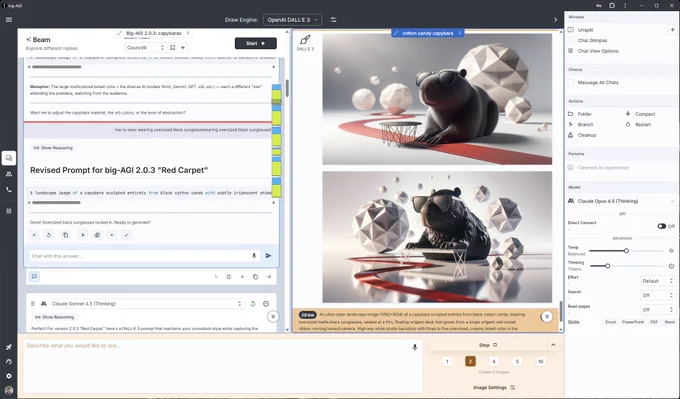
Task: Expand the draw prompt text with double-chevron
Action: click(547, 317)
